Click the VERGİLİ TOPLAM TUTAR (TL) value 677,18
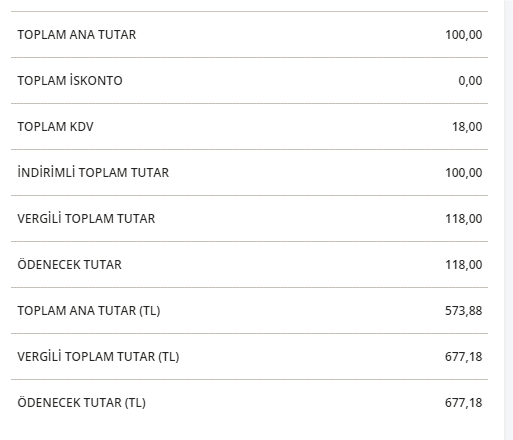Image resolution: width=513 pixels, height=440 pixels. click(464, 357)
